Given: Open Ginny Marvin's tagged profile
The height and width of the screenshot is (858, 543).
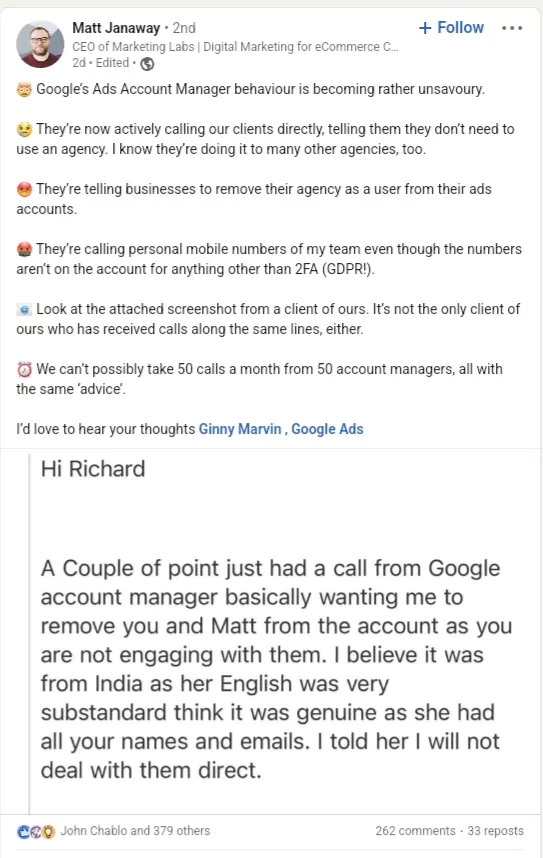Looking at the screenshot, I should 240,429.
